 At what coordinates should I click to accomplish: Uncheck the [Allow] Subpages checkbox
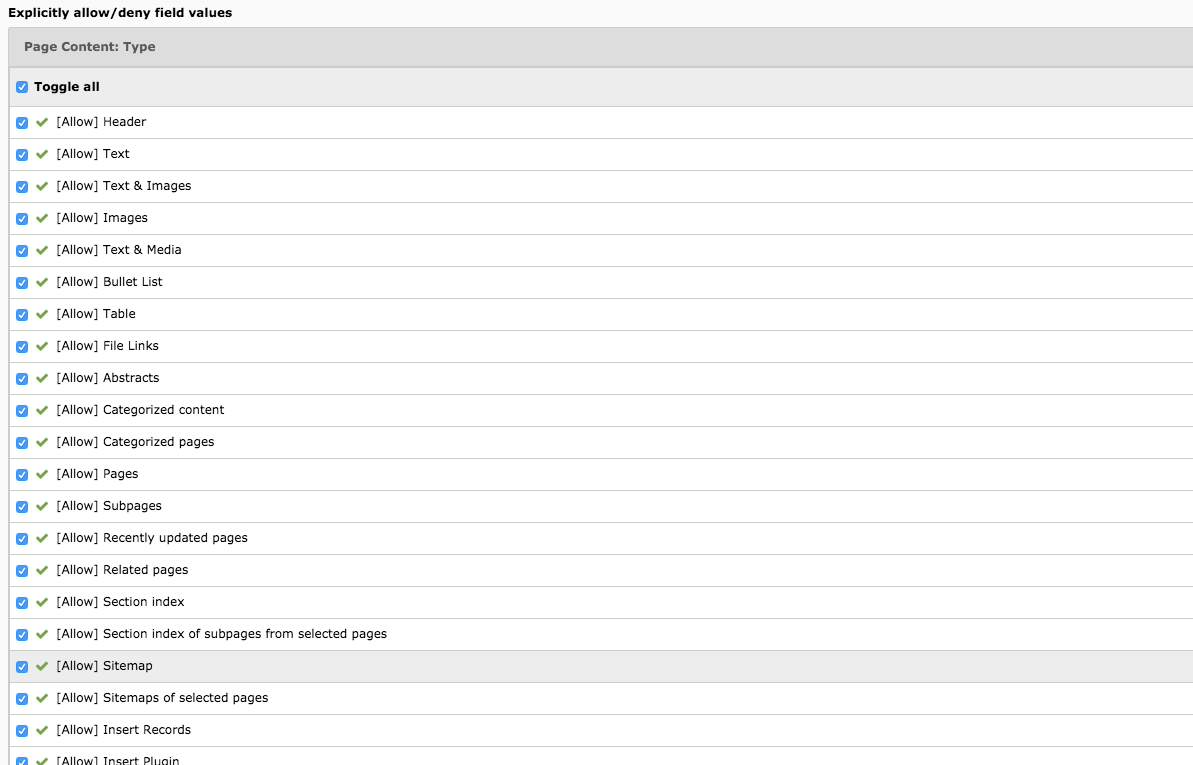coord(22,506)
